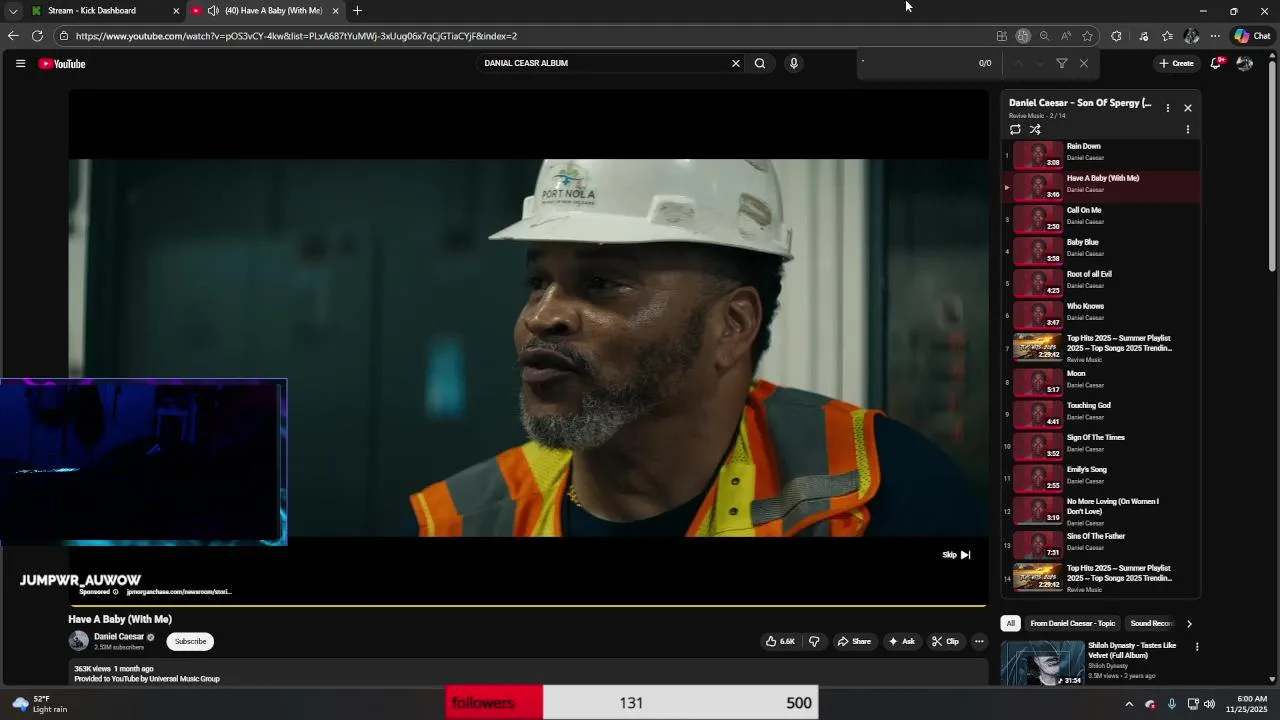The width and height of the screenshot is (1280, 720).
Task: Show hidden system tray icons
Action: point(1129,704)
